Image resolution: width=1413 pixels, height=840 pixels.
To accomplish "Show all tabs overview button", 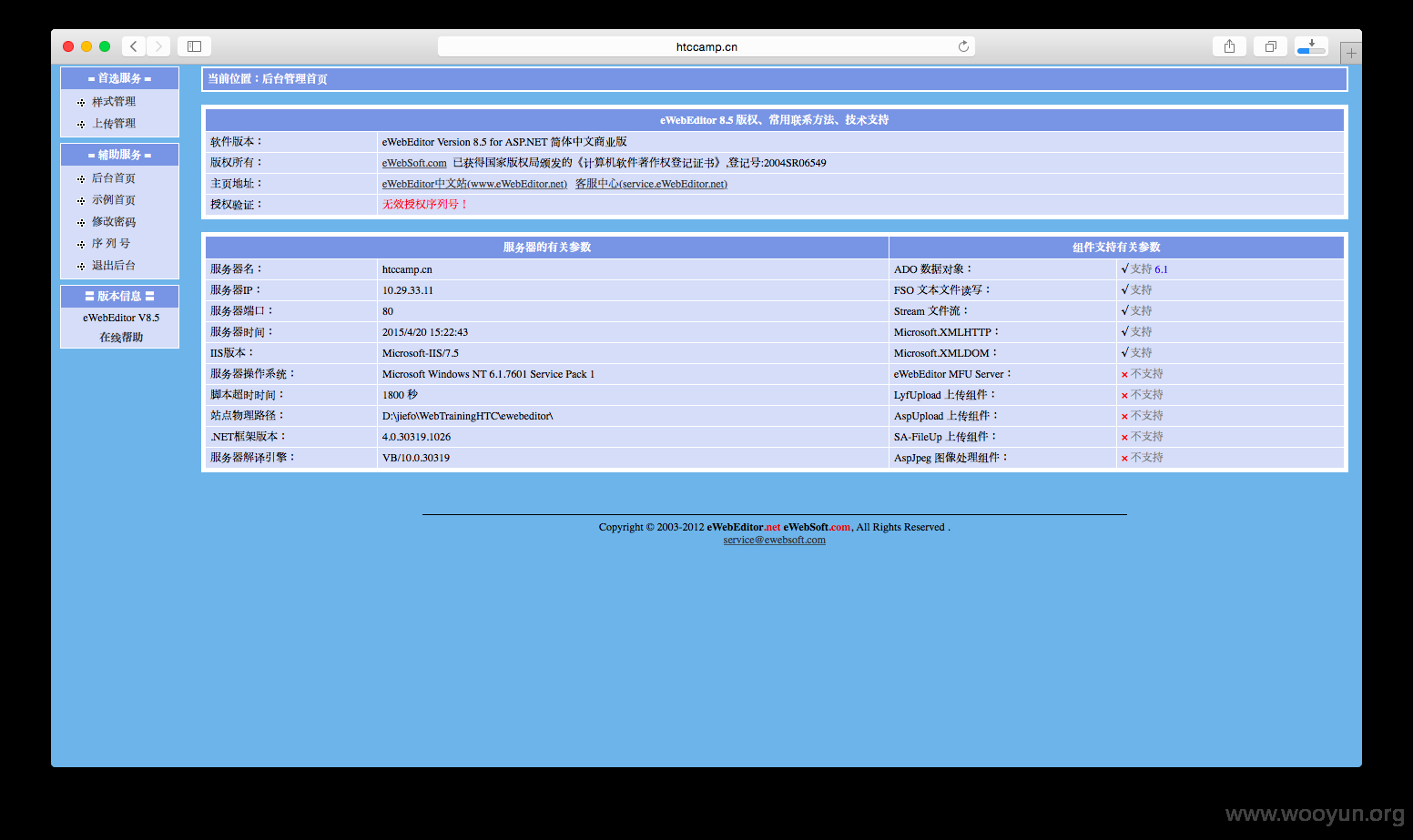I will pos(1270,46).
